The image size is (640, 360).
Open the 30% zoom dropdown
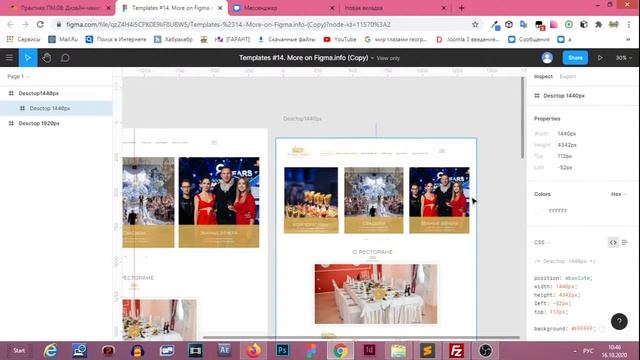coord(623,58)
